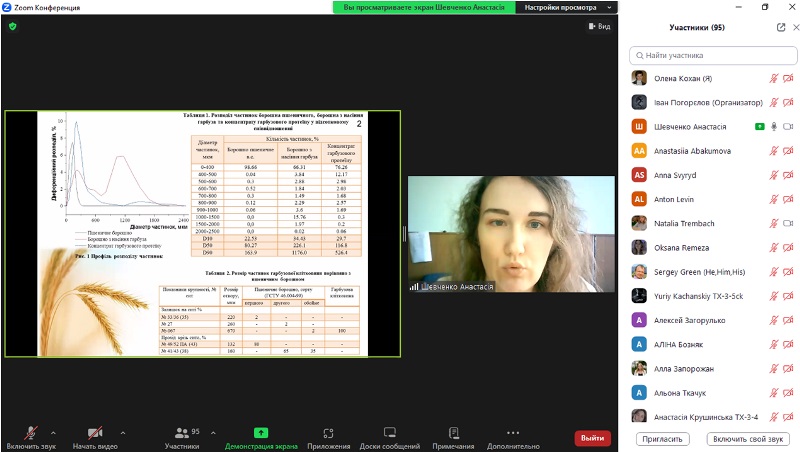This screenshot has width=800, height=452.
Task: Expand audio options arrow next to microphone
Action: (x=54, y=433)
